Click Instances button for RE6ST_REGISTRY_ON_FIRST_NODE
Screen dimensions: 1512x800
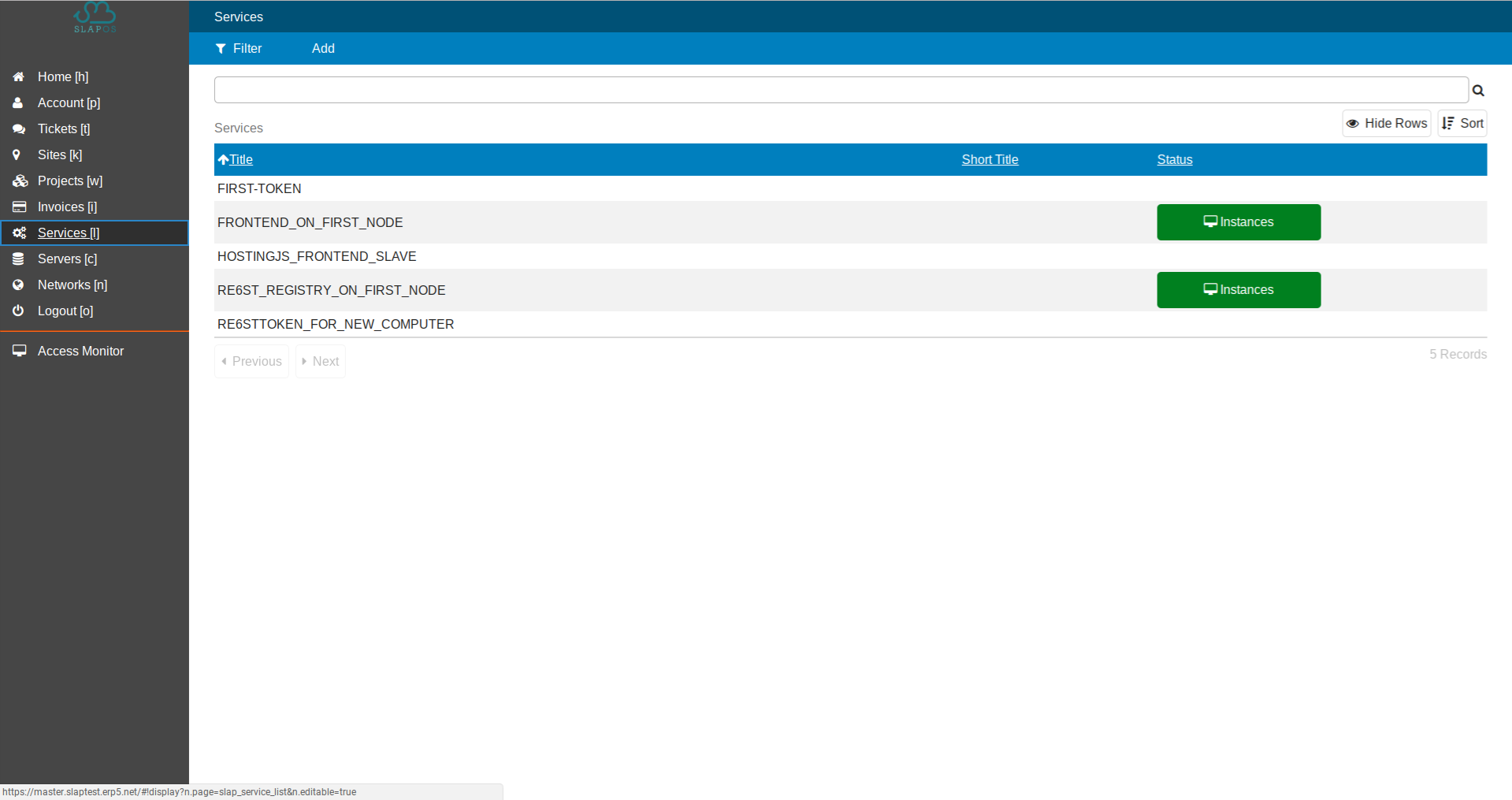[x=1239, y=290]
